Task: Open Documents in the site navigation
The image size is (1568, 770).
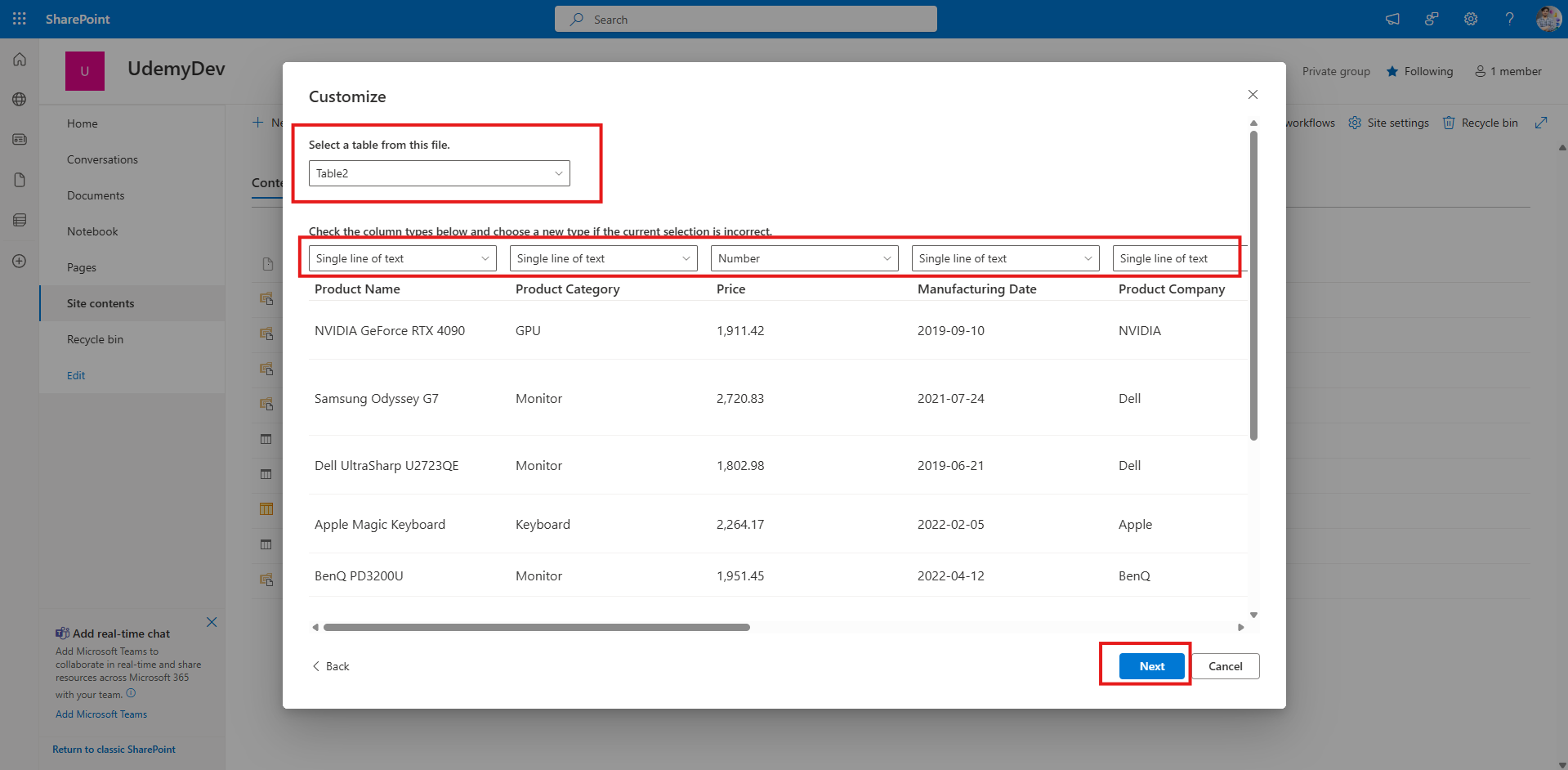Action: 96,195
